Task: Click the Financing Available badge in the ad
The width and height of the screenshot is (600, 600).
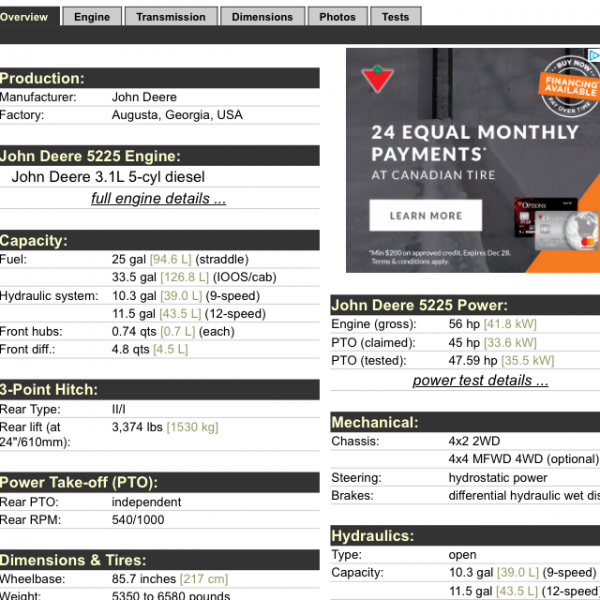Action: pos(571,86)
